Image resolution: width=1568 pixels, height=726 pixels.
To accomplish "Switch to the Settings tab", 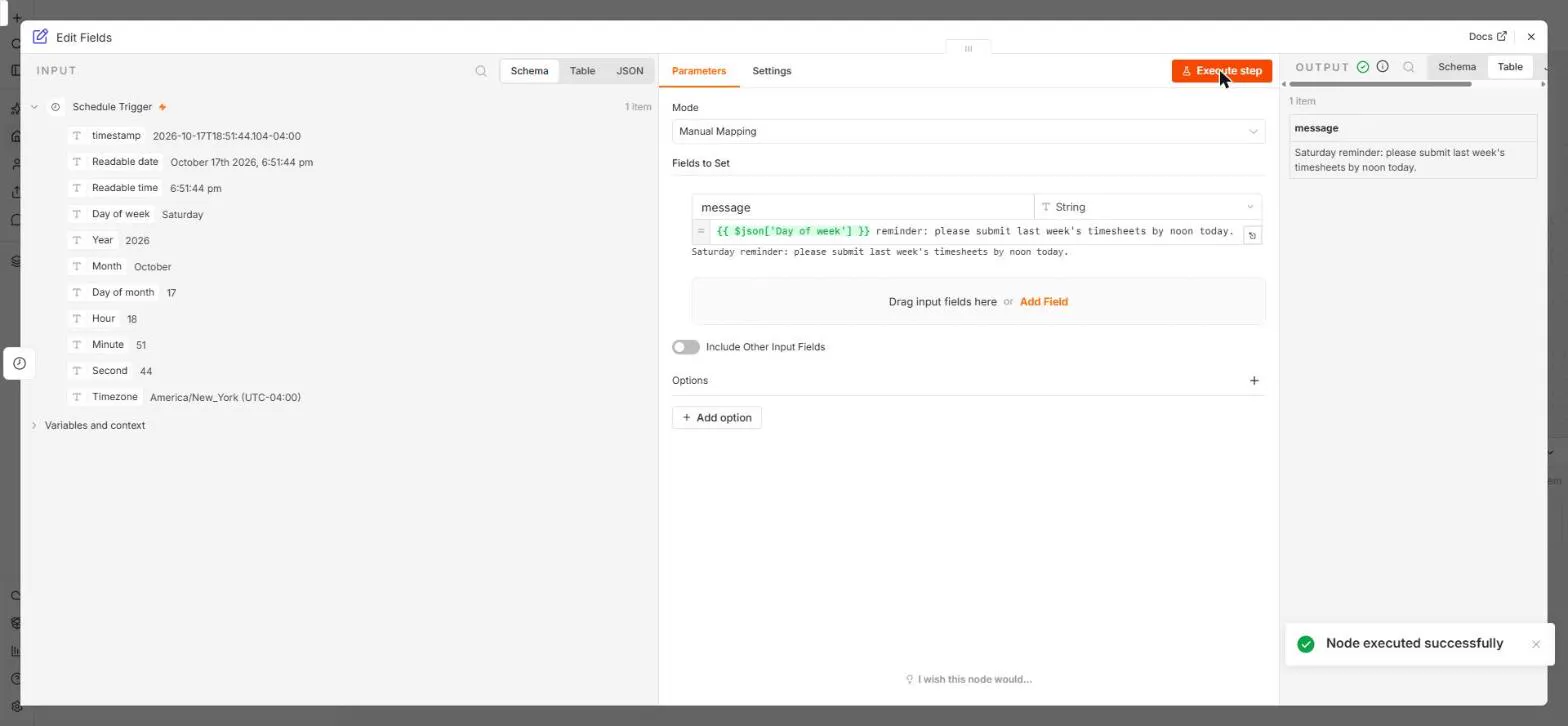I will click(x=772, y=71).
